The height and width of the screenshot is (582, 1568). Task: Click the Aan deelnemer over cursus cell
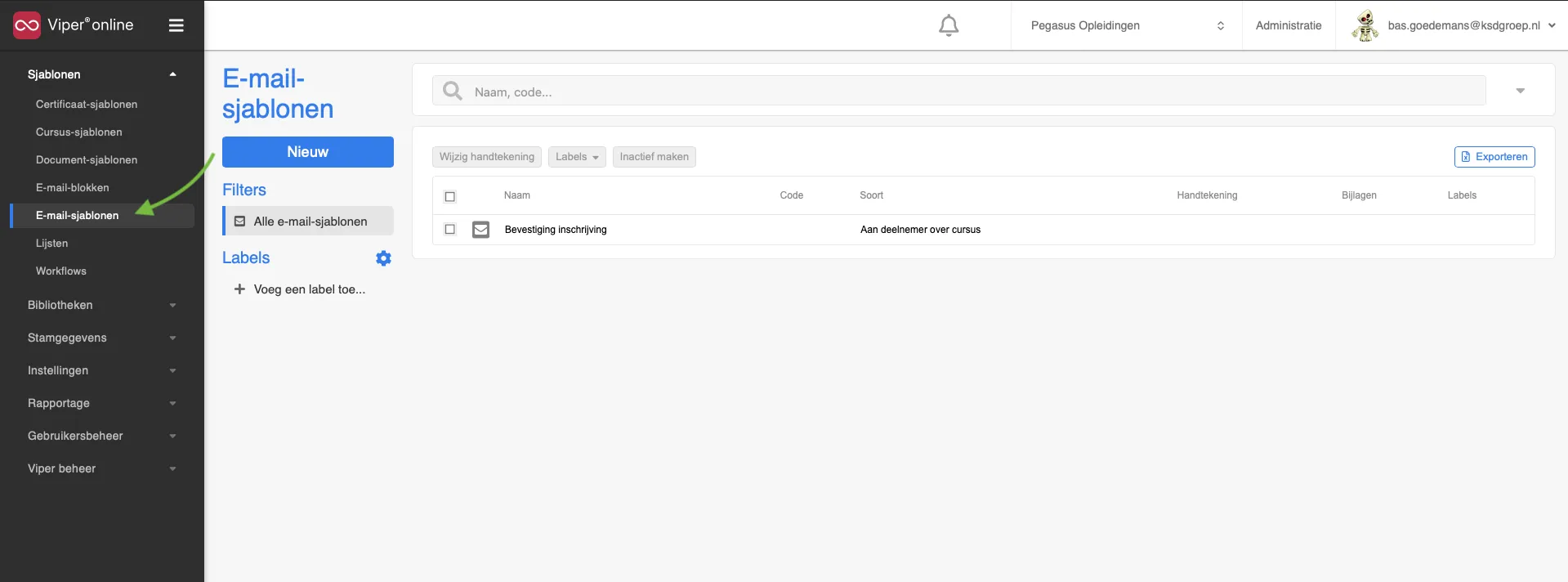tap(920, 230)
